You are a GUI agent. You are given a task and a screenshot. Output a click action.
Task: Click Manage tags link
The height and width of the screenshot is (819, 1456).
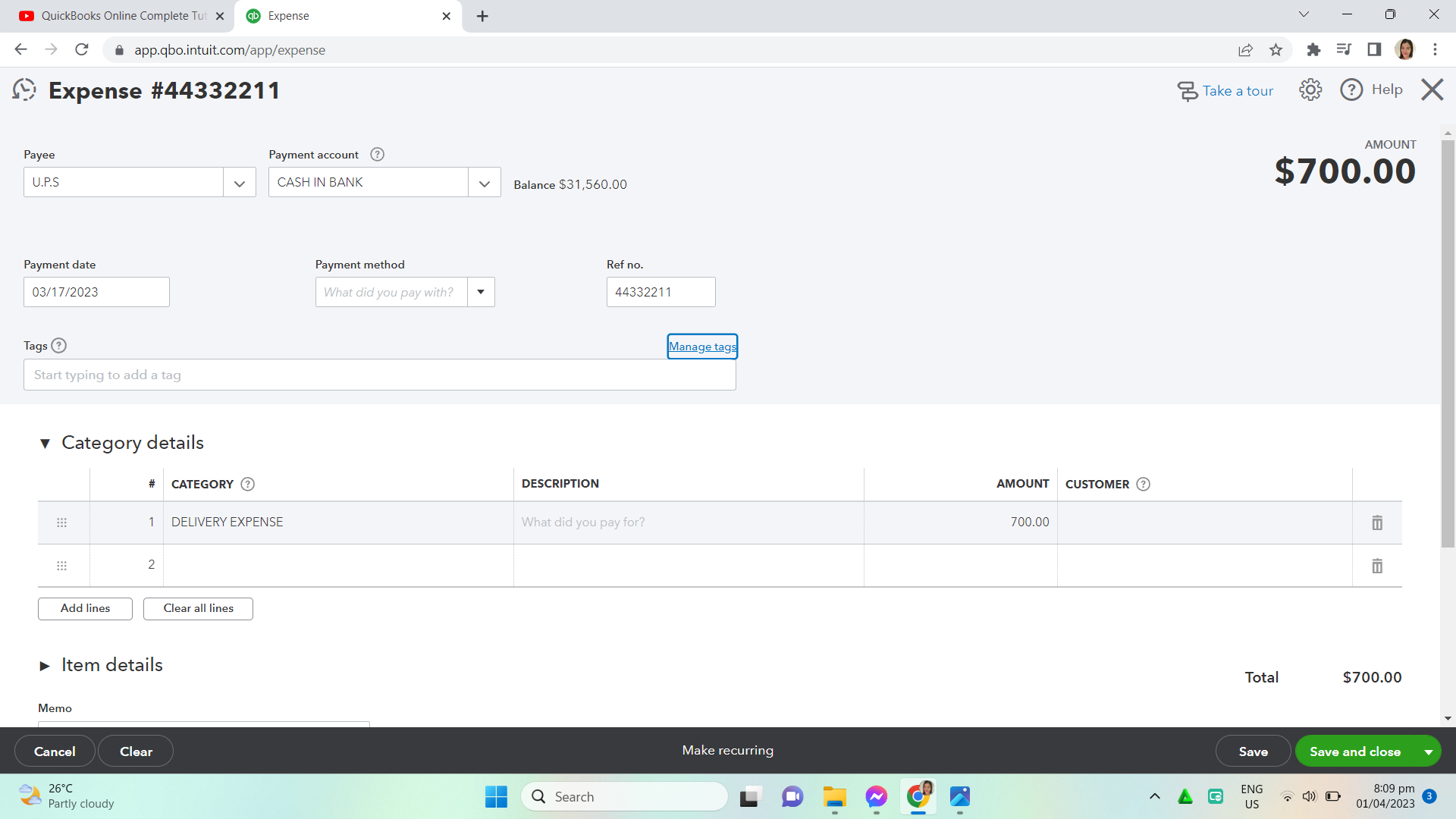tap(702, 347)
